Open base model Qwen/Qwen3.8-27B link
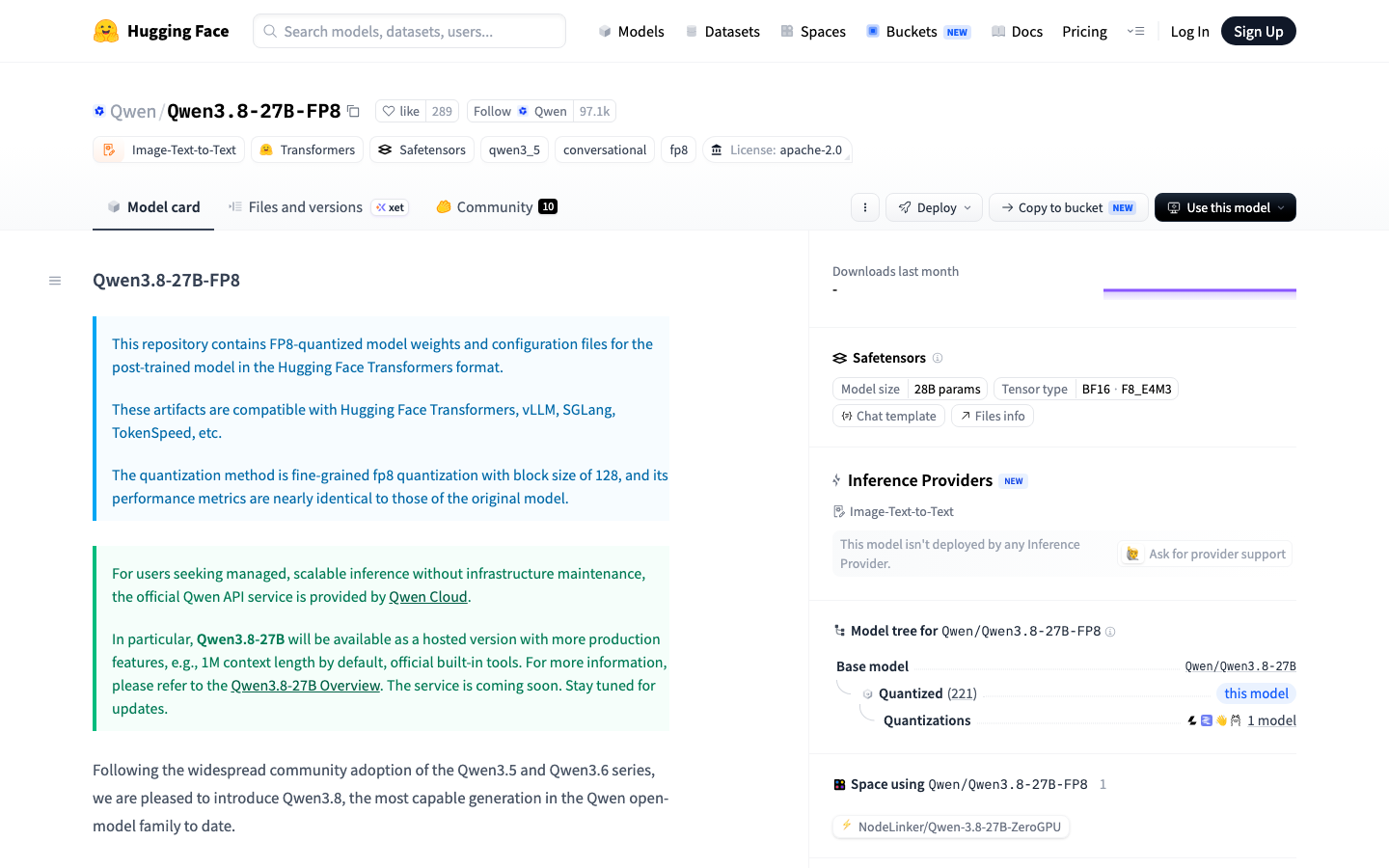Viewport: 1389px width, 868px height. (1239, 666)
